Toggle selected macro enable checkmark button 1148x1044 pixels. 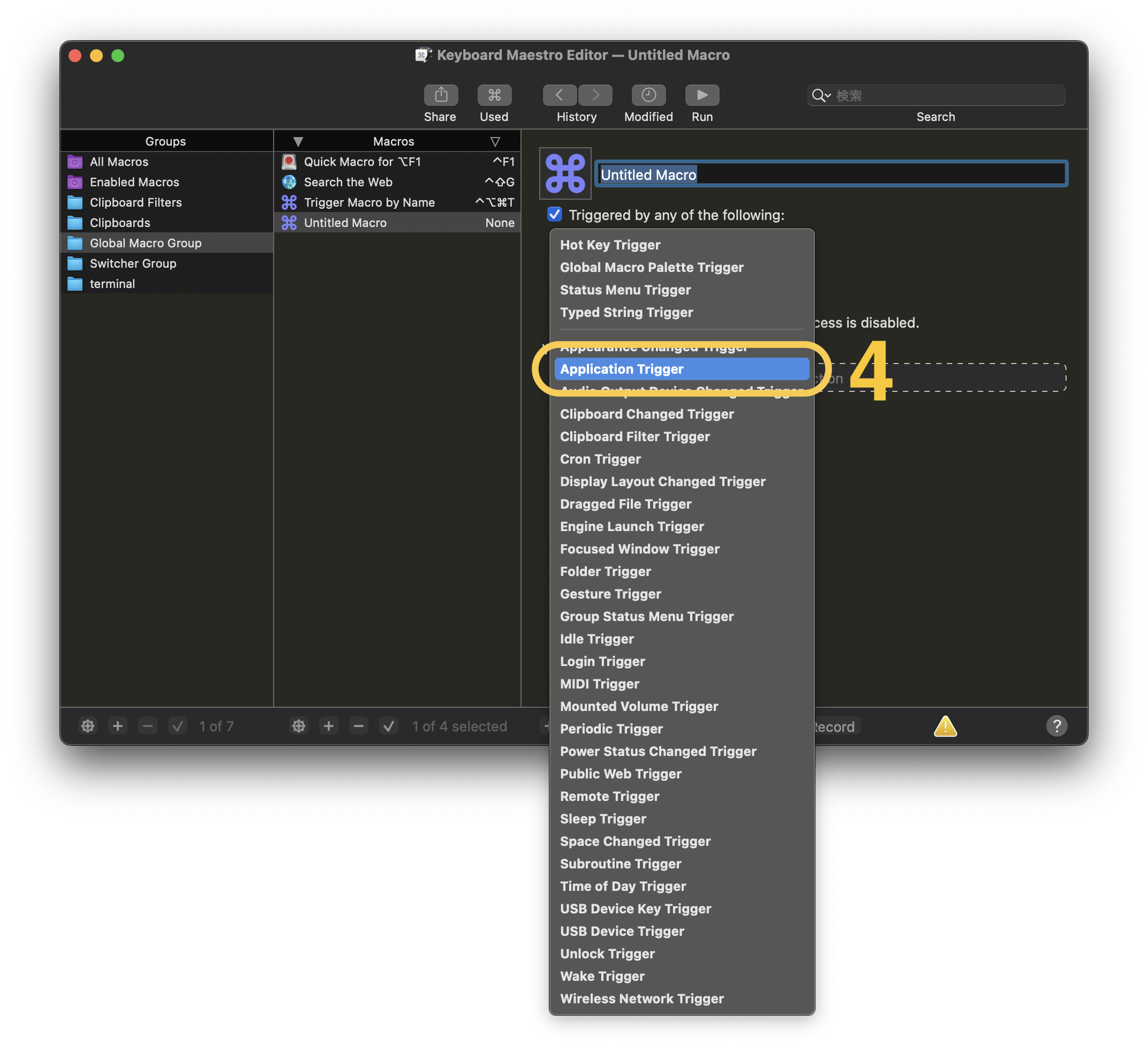point(388,726)
